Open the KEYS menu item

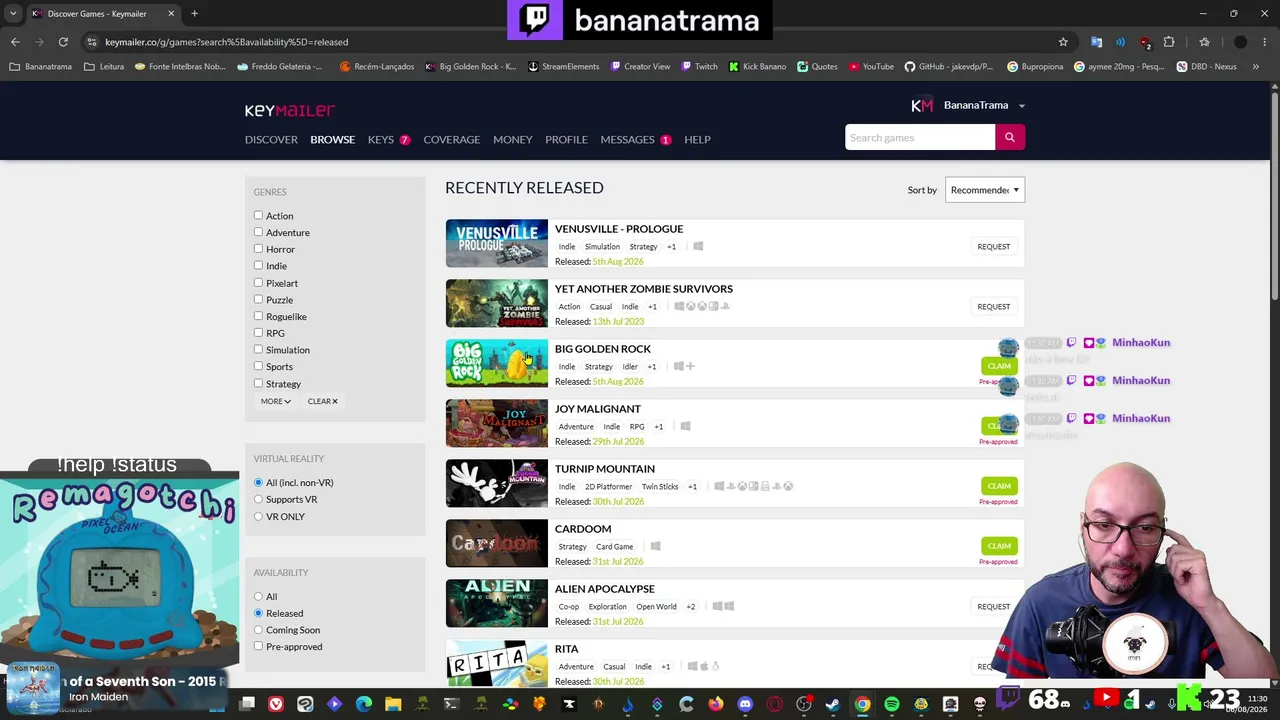388,139
